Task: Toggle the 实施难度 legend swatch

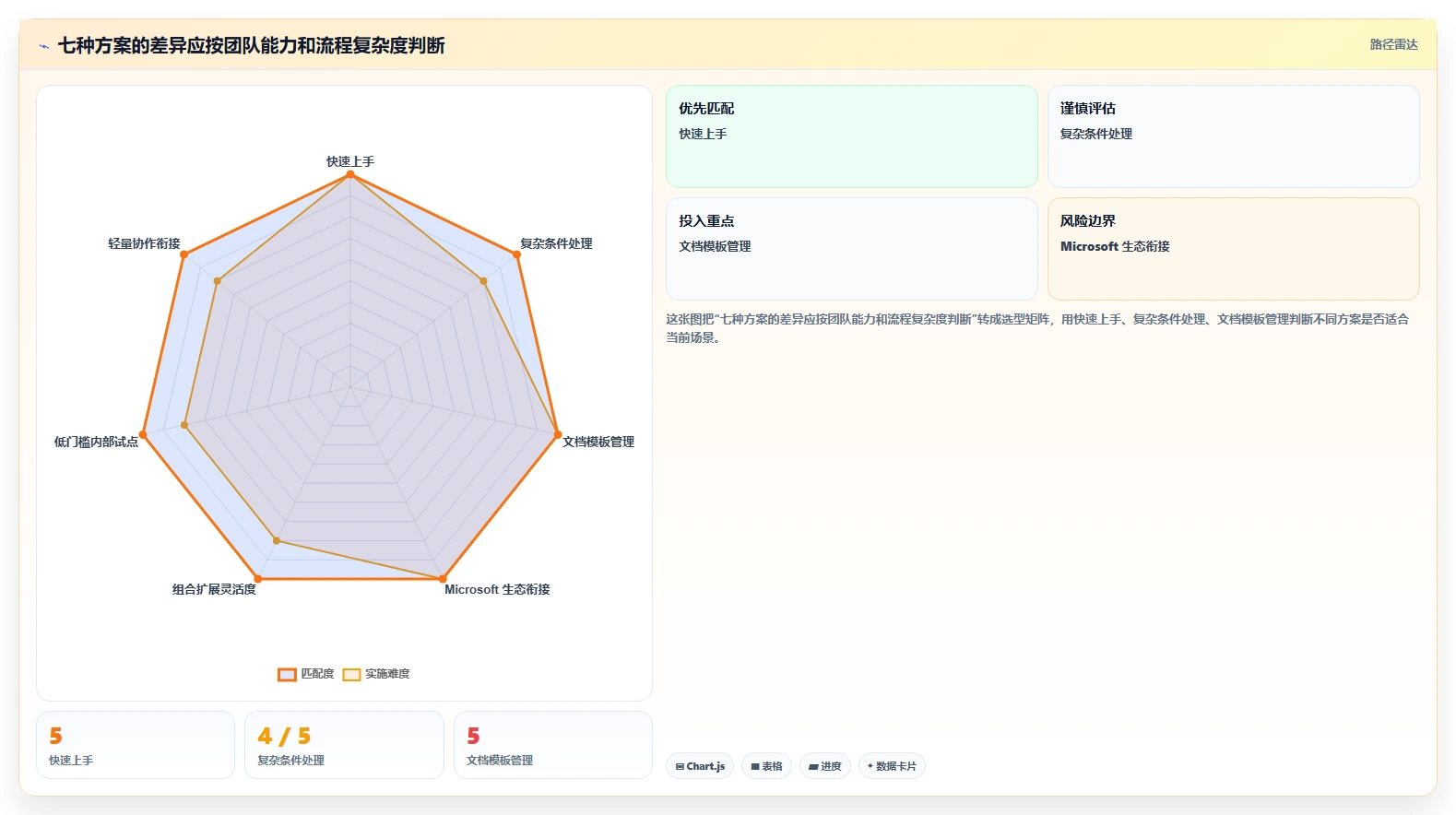Action: click(351, 674)
